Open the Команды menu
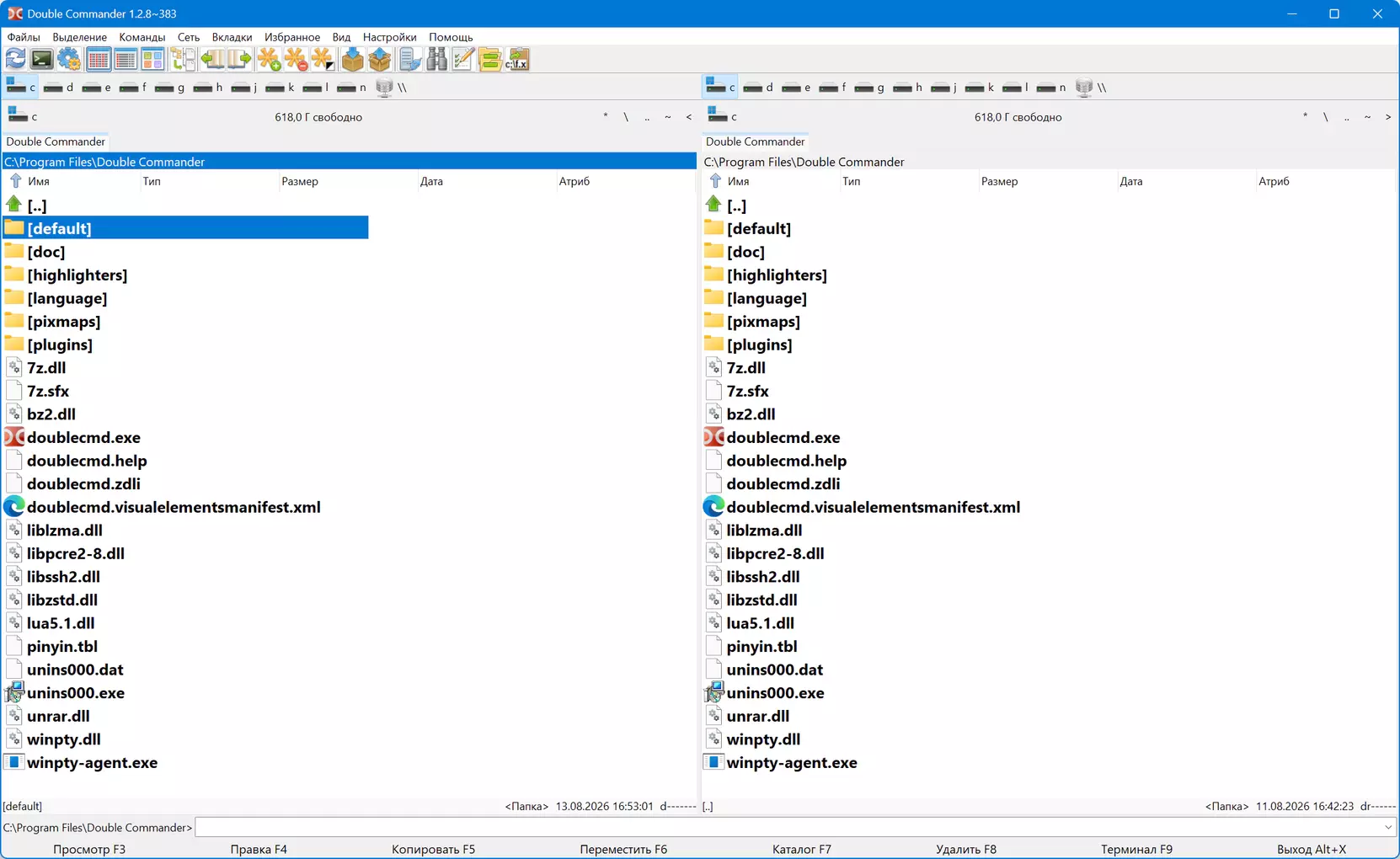Viewport: 1400px width, 859px height. [x=142, y=37]
